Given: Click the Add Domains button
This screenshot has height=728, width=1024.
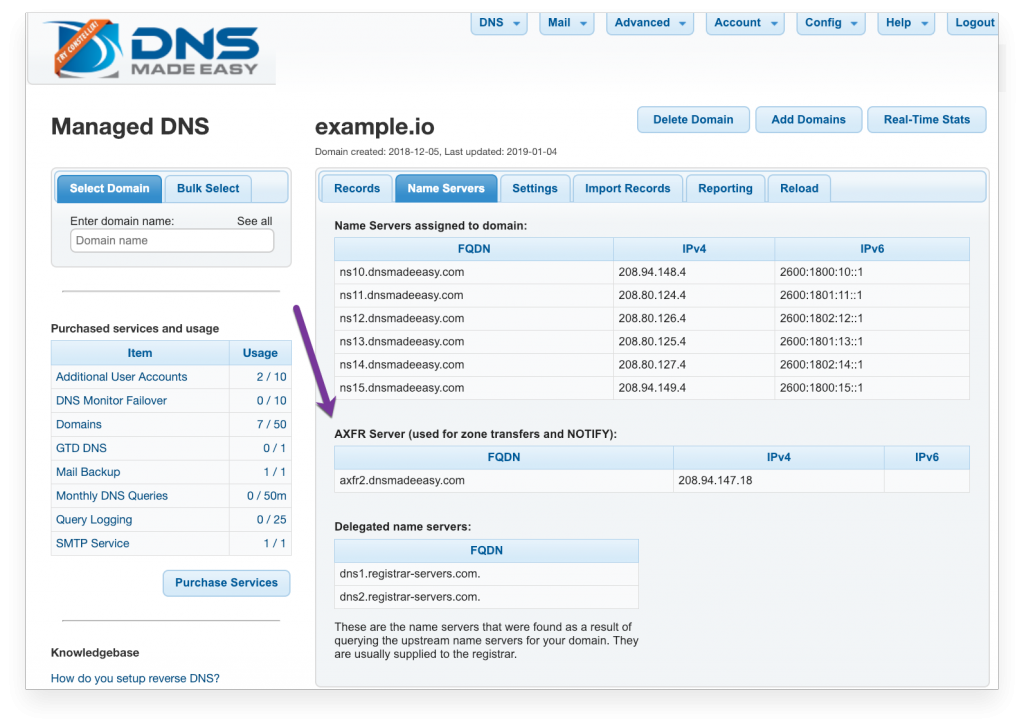Looking at the screenshot, I should pyautogui.click(x=808, y=119).
